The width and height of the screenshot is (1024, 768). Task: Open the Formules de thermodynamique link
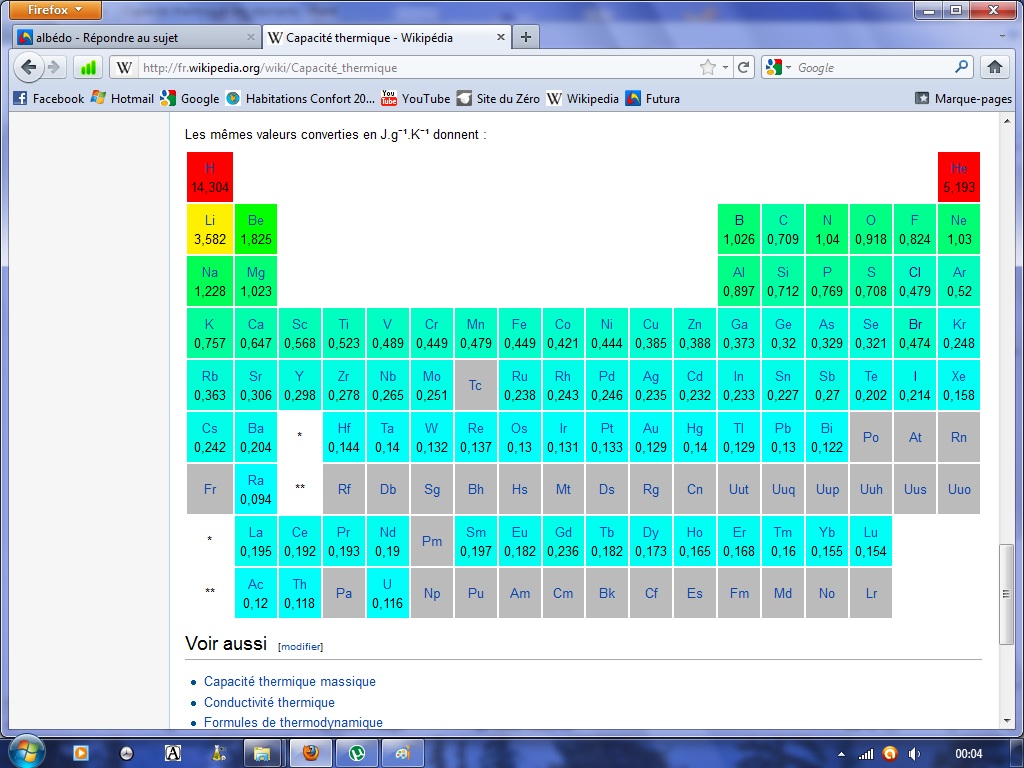pos(293,722)
